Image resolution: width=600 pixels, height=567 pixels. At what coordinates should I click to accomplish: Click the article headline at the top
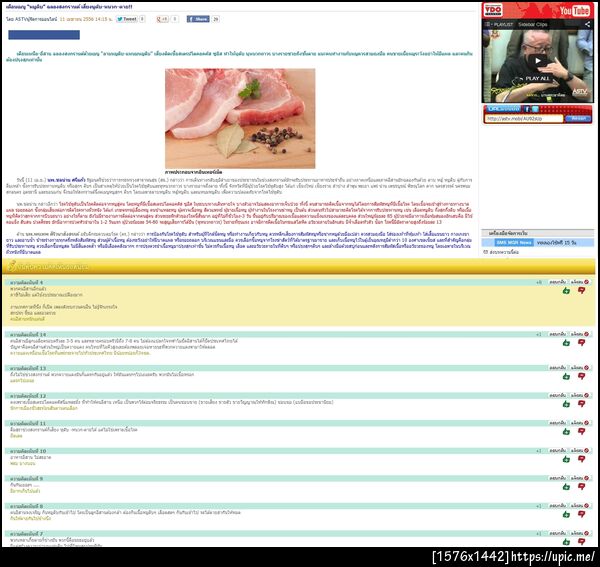click(x=69, y=7)
